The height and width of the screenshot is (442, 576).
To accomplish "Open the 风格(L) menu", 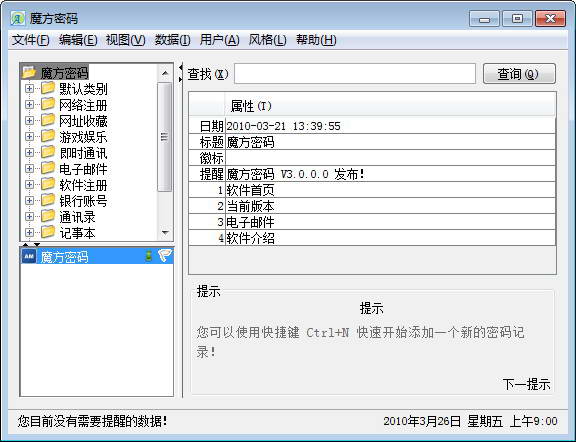I will tap(267, 40).
